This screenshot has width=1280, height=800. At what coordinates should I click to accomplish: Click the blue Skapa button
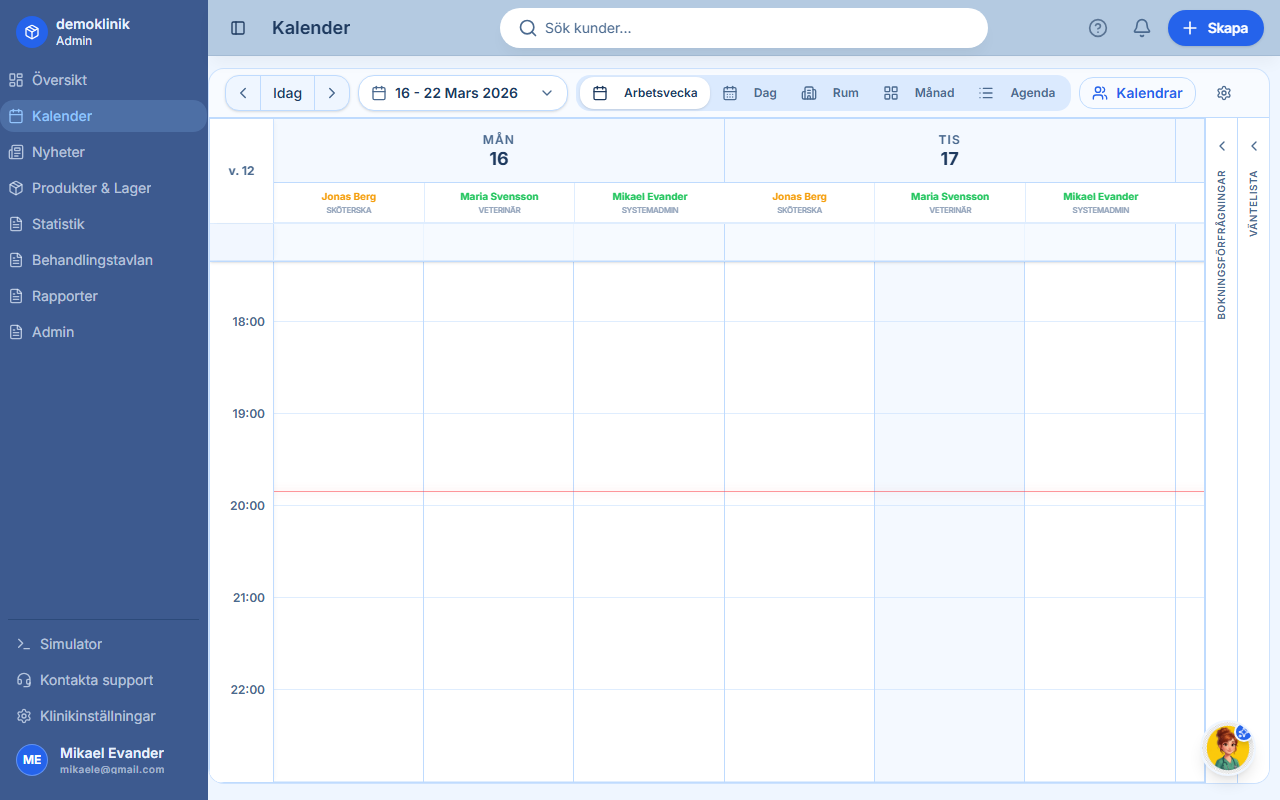(x=1216, y=28)
